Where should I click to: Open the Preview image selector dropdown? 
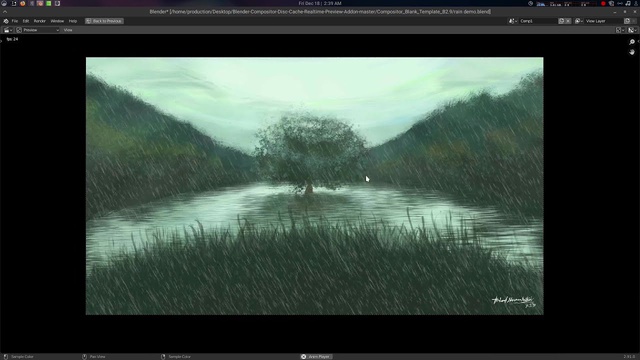(x=38, y=30)
